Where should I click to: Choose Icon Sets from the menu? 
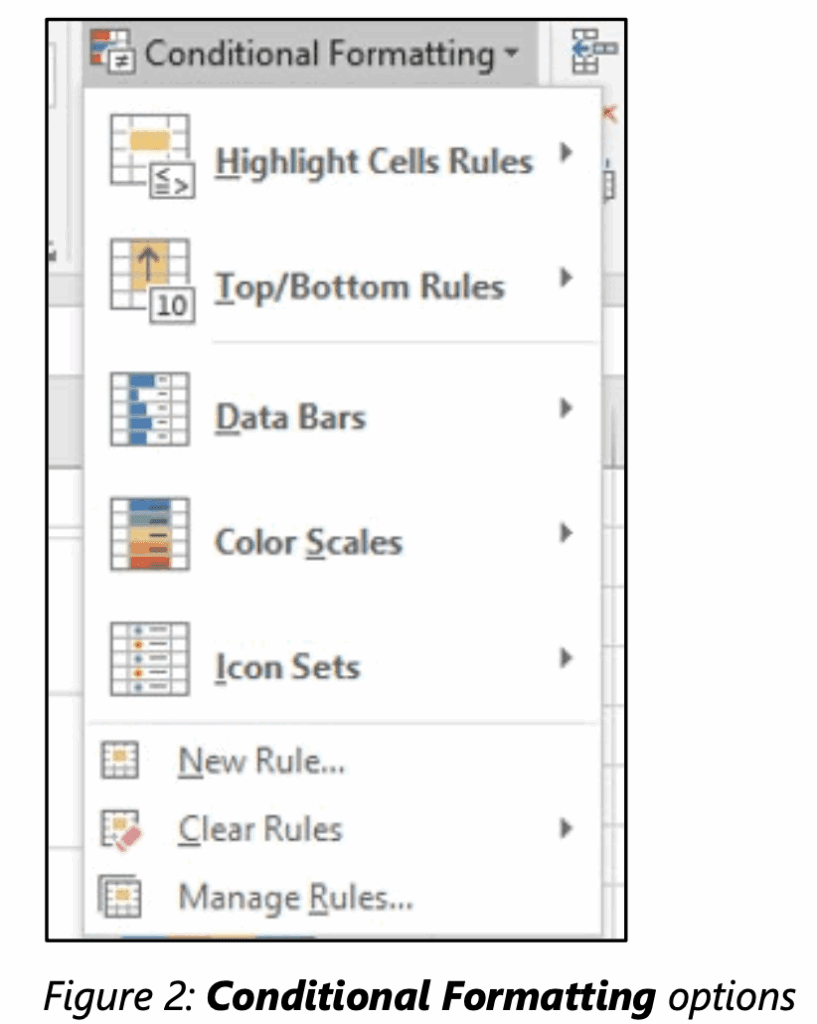pos(285,666)
